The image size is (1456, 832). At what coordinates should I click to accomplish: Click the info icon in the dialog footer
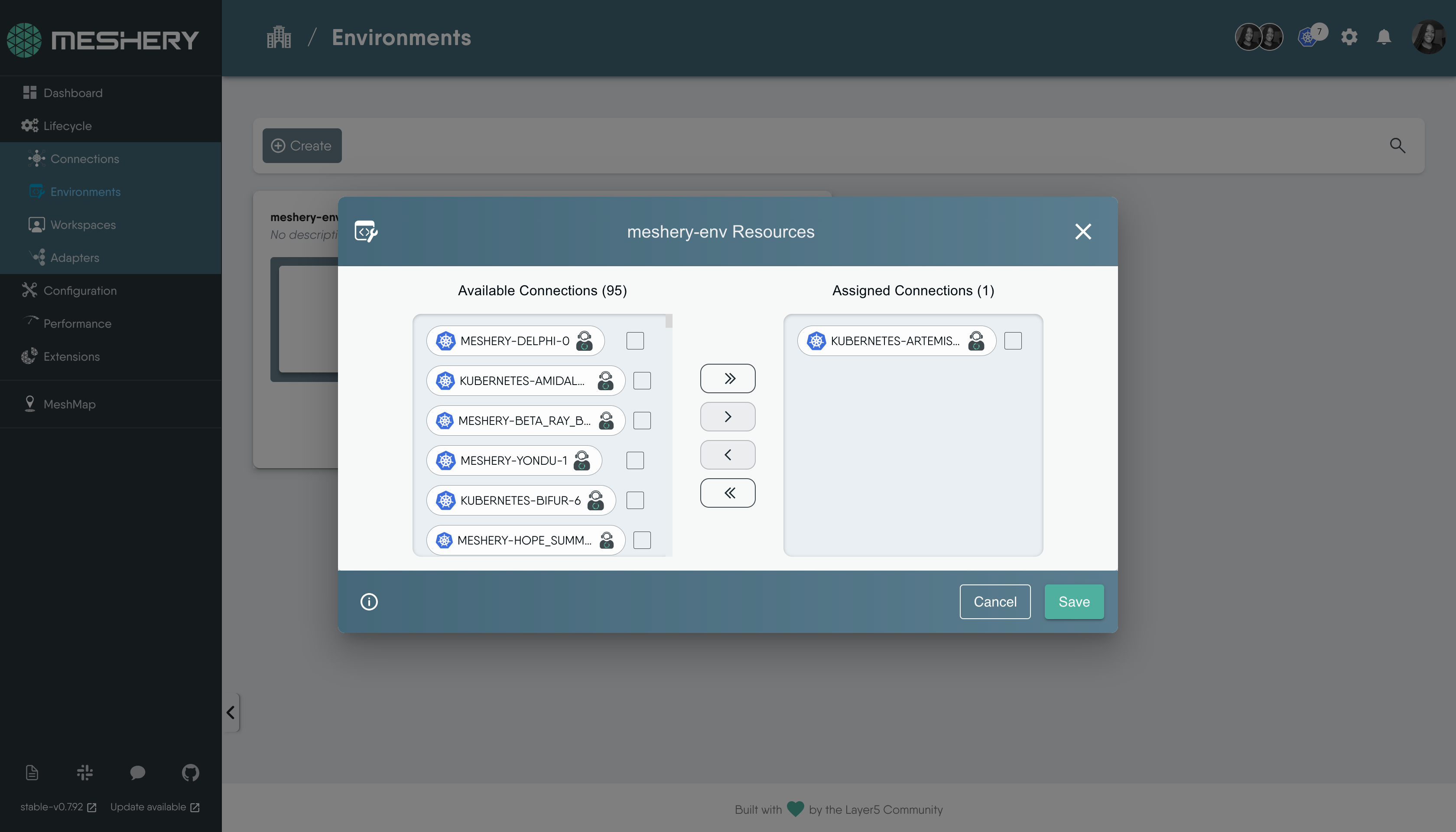[369, 601]
